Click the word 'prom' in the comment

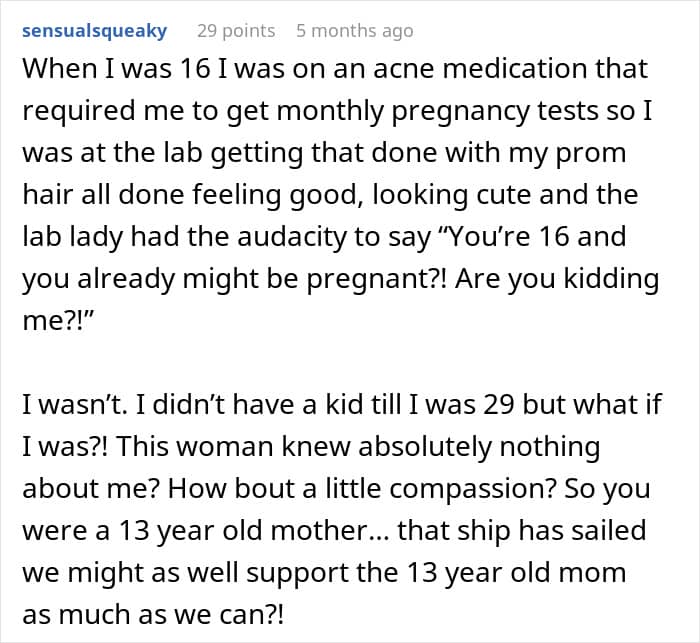click(x=591, y=153)
